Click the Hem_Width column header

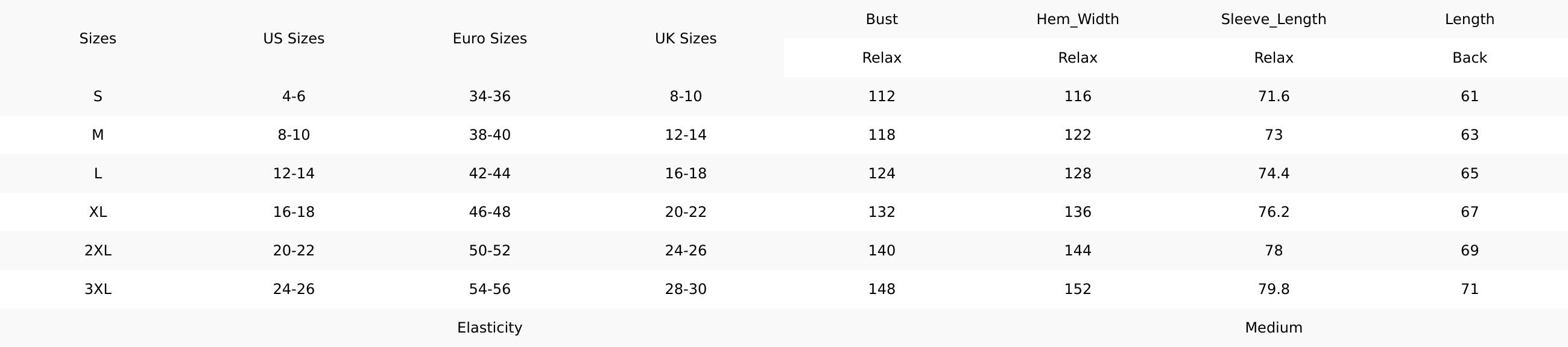(x=1077, y=19)
